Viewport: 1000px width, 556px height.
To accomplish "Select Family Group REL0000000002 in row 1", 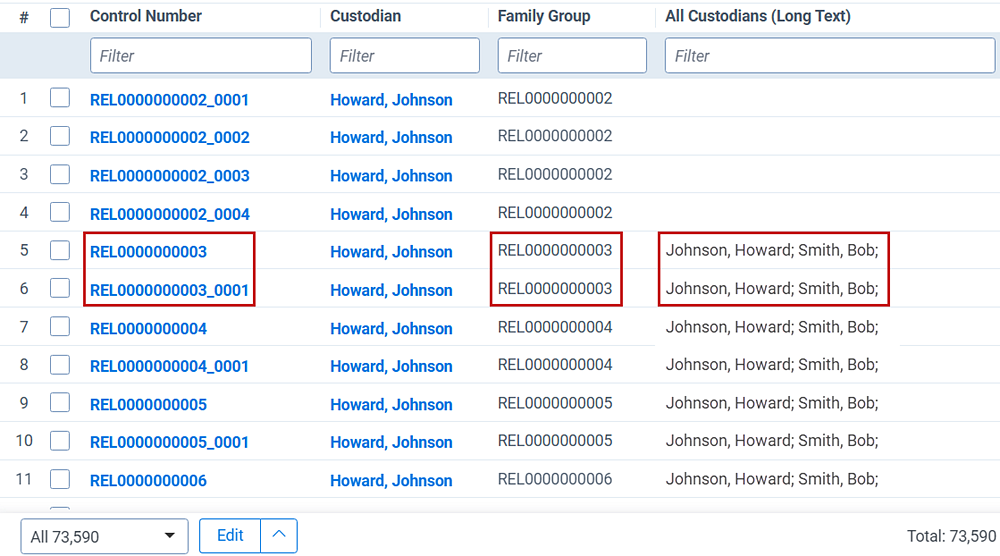I will click(x=555, y=98).
